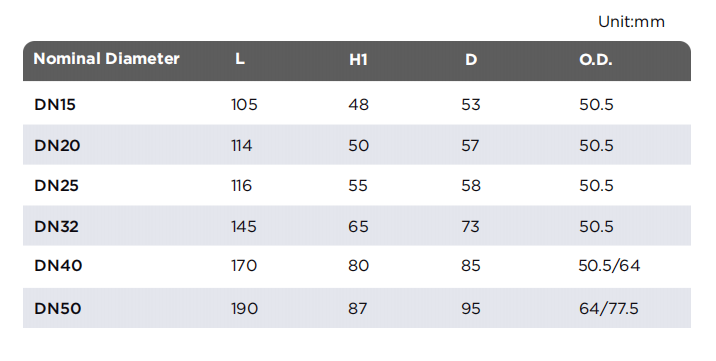Select the DN40 row label
This screenshot has width=716, height=361.
58,266
